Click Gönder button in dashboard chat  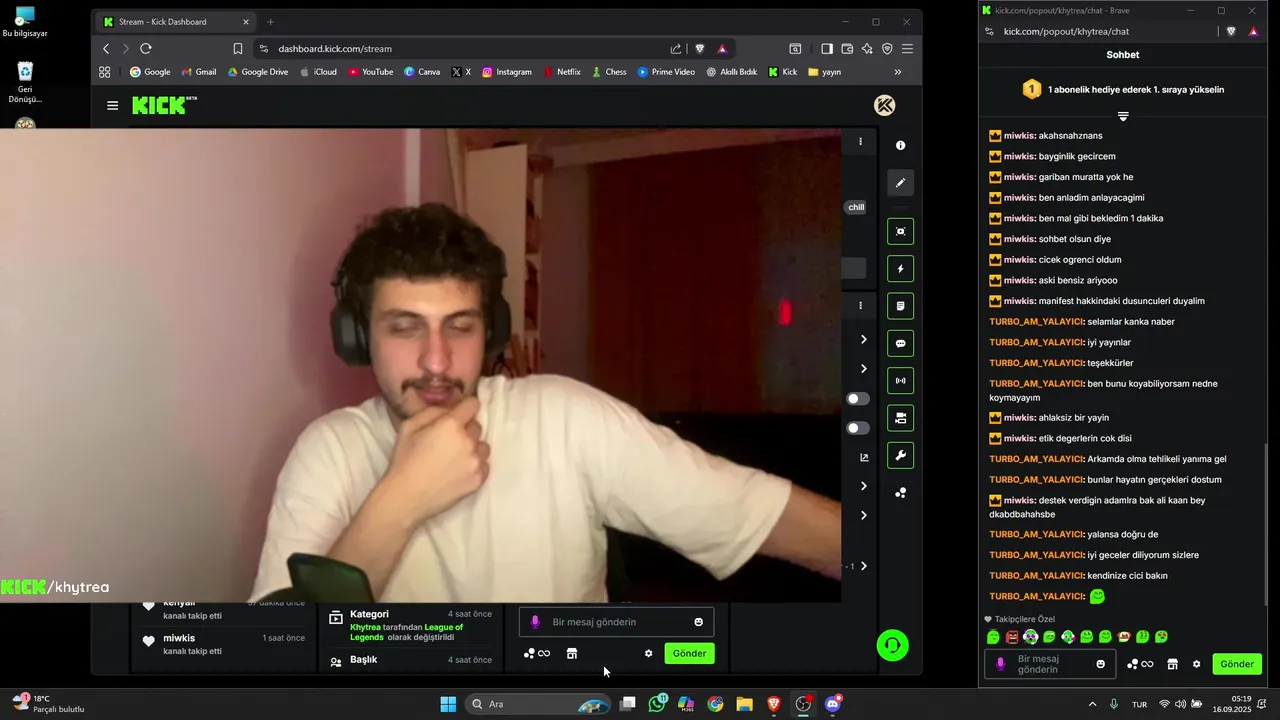[689, 654]
